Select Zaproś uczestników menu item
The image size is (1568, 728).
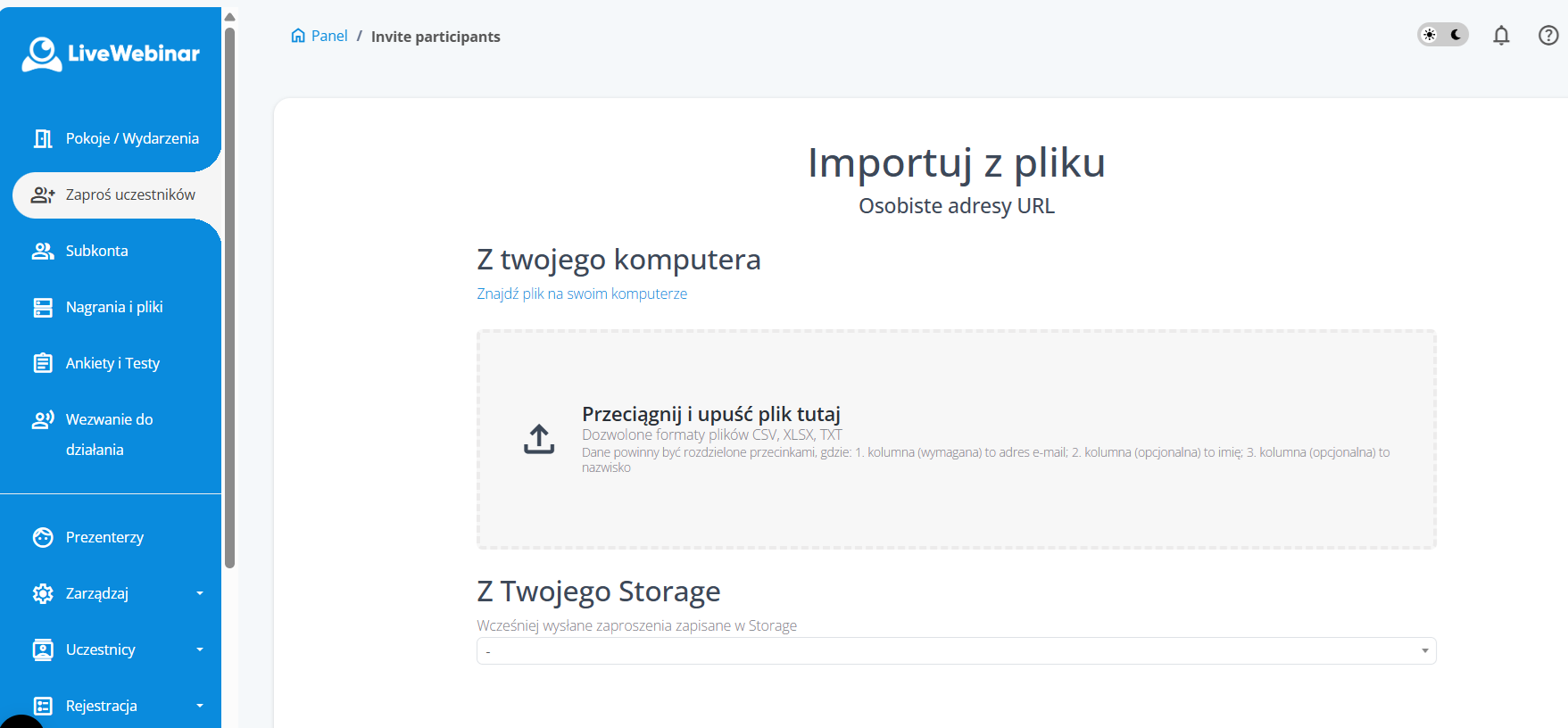point(129,194)
